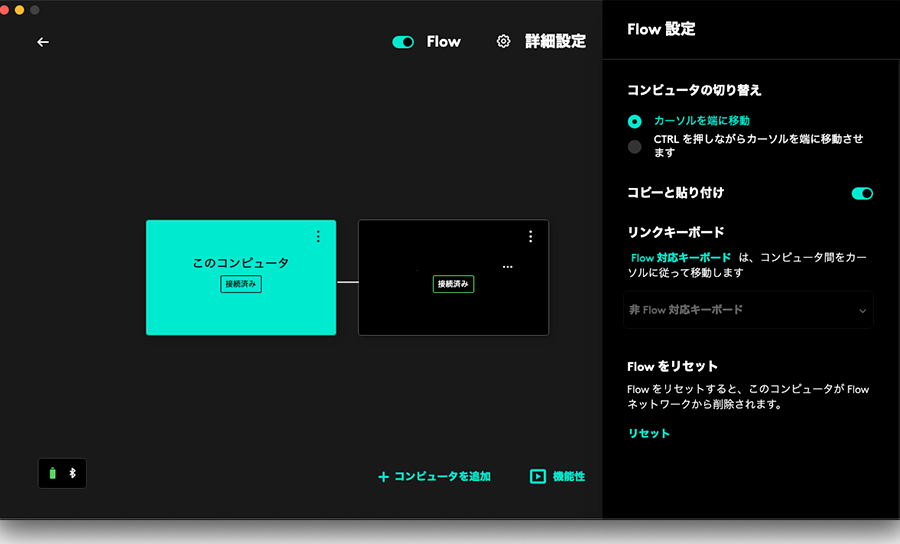The image size is (900, 544).
Task: Toggle the Flow switch in the header
Action: click(x=403, y=42)
